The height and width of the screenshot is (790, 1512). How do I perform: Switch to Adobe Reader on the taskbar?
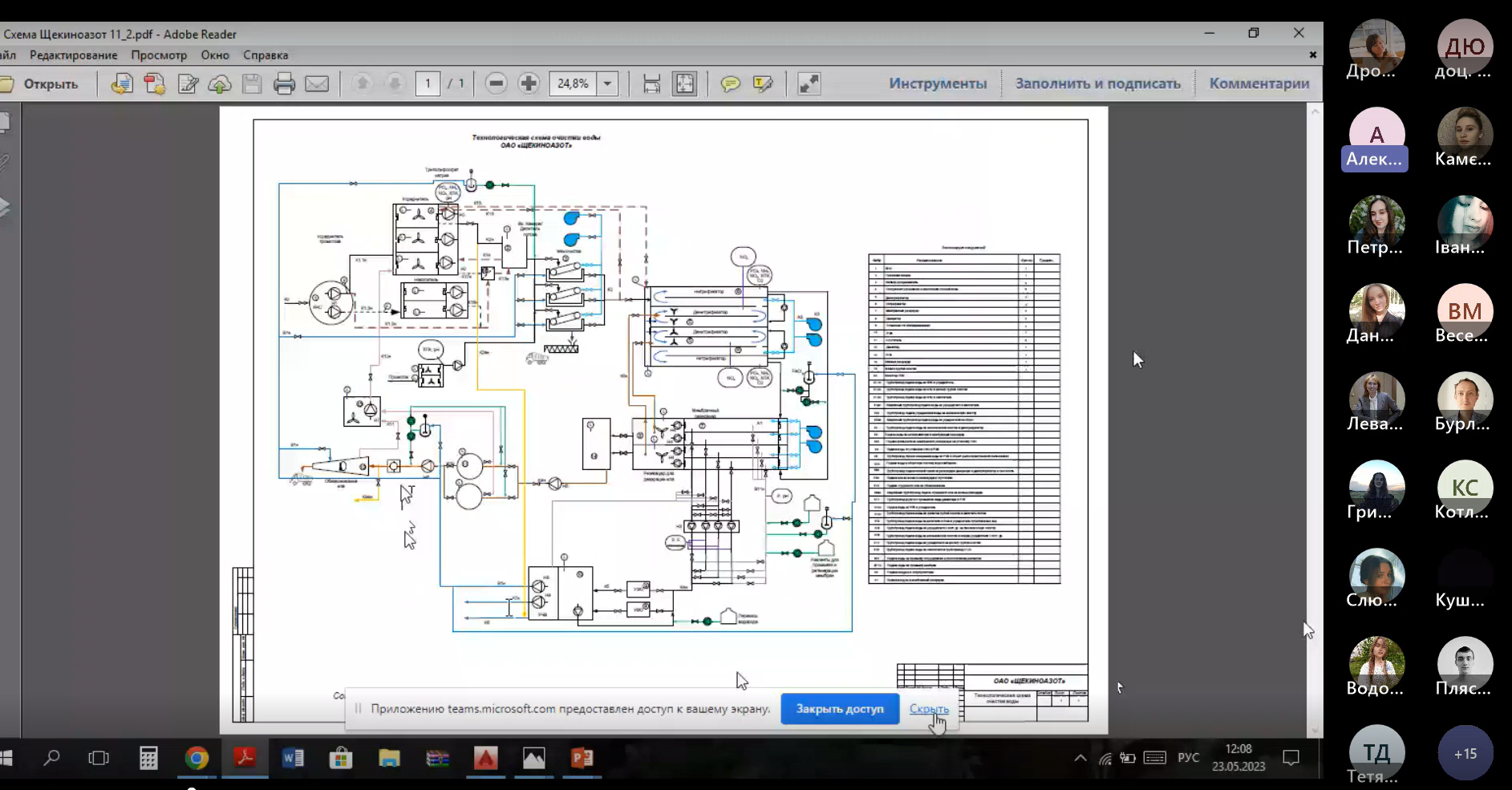[245, 757]
